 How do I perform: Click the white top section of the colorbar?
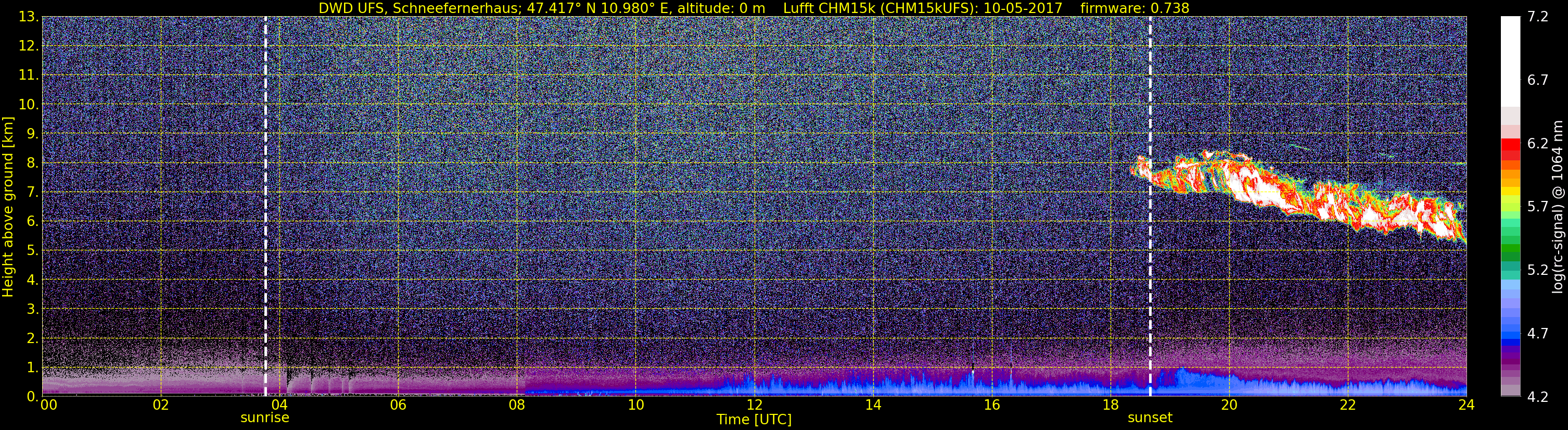(x=1510, y=61)
